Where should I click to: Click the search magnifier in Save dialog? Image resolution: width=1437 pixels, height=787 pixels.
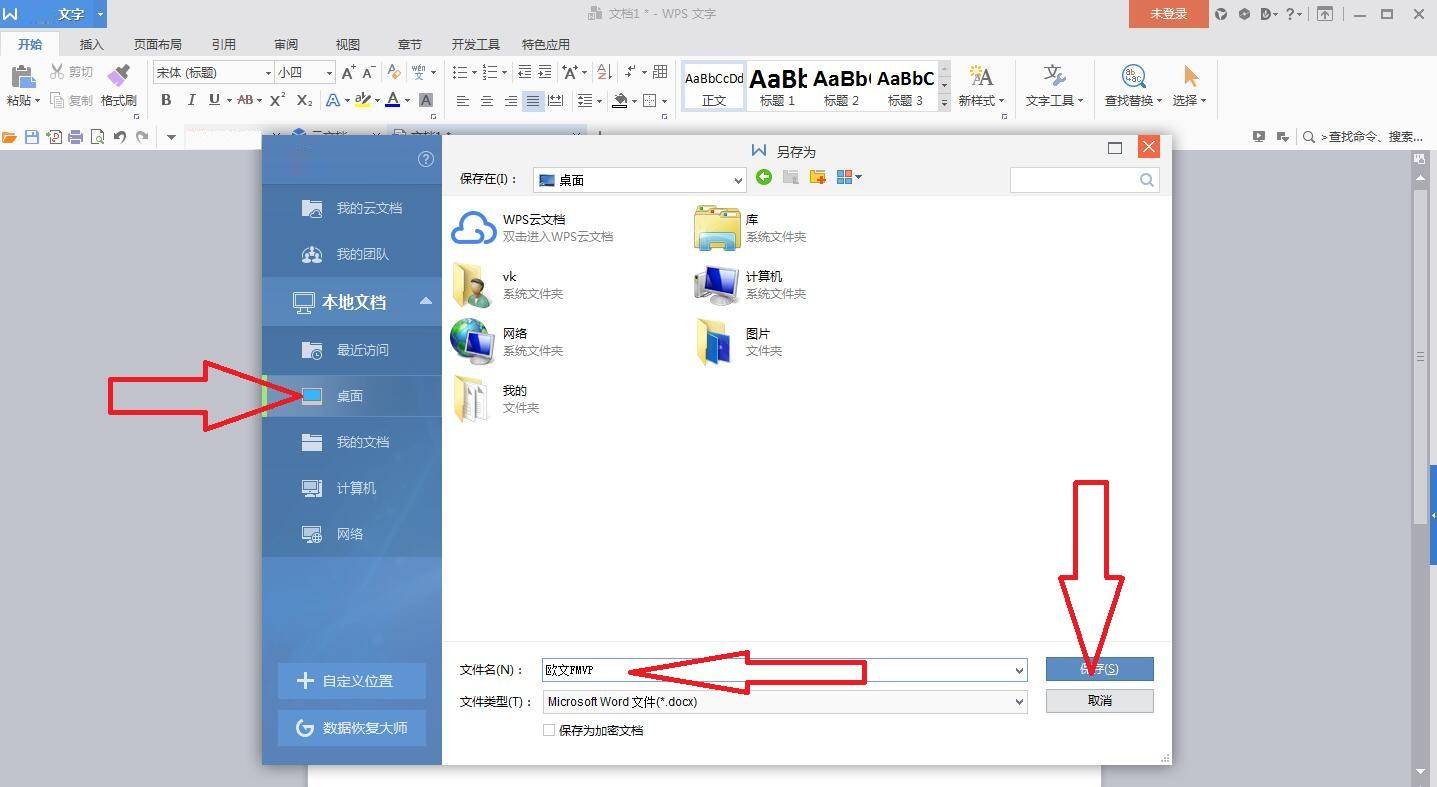click(x=1147, y=180)
